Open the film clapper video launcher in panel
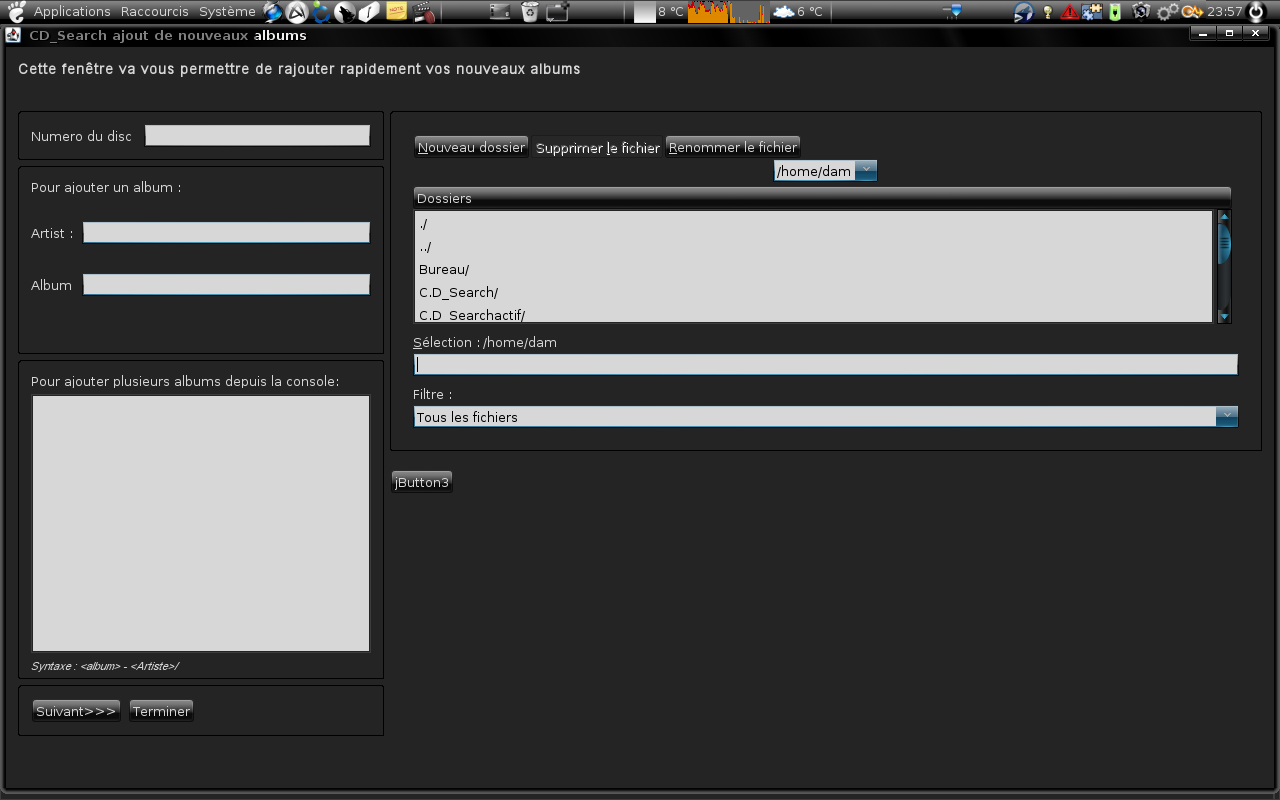1280x800 pixels. pos(422,12)
